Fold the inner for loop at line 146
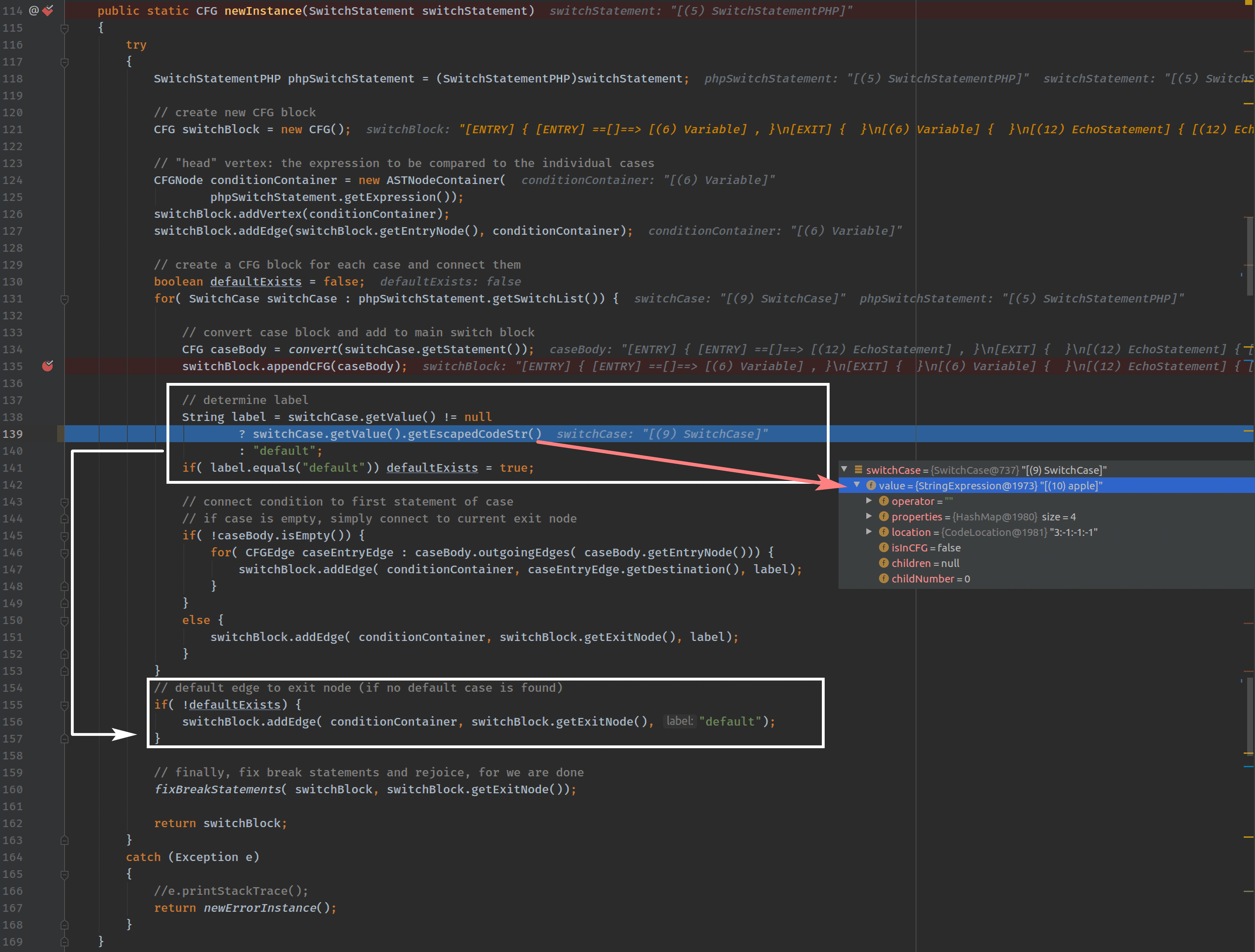The image size is (1255, 952). click(65, 554)
